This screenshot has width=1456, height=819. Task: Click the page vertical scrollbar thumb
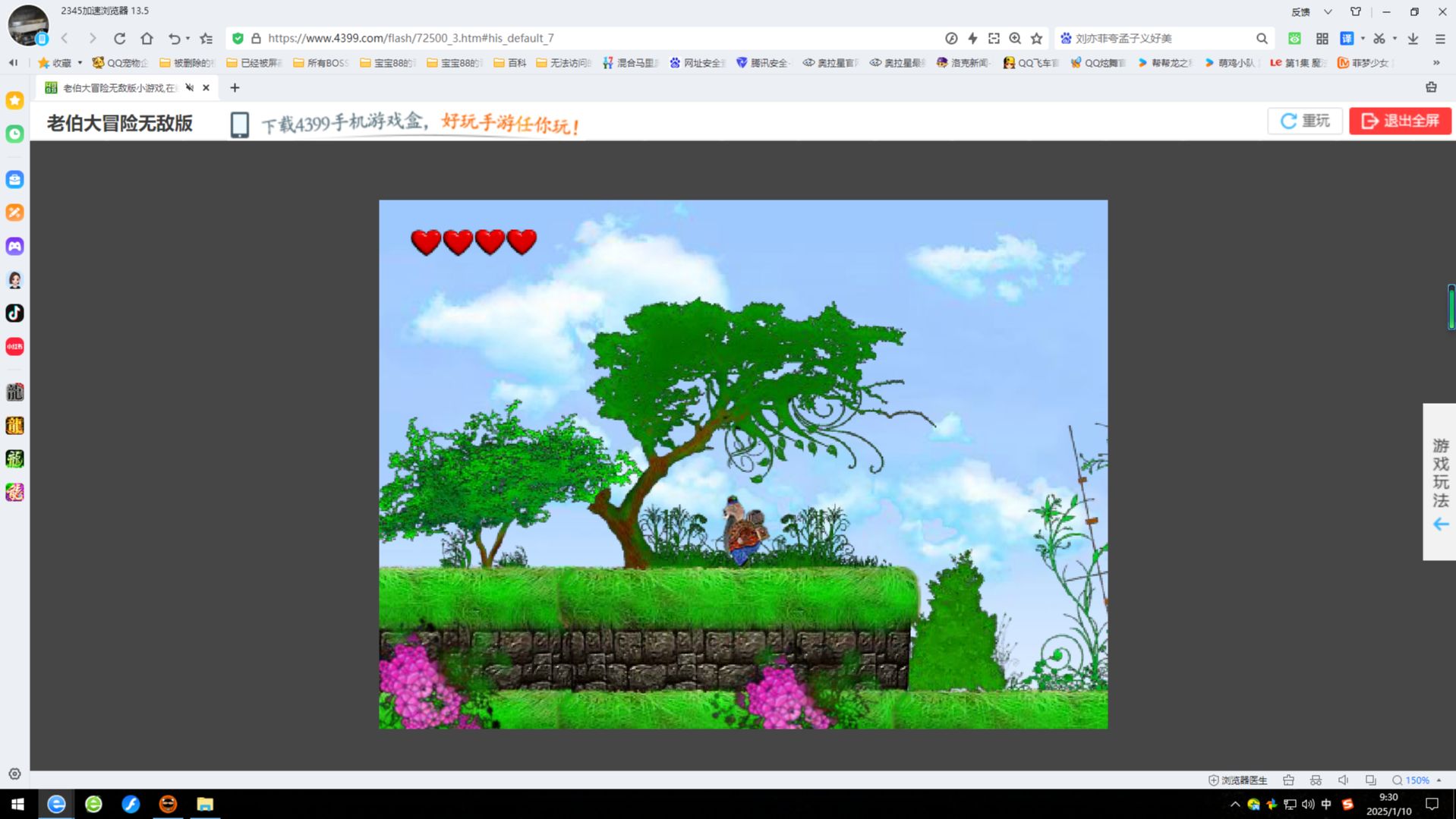point(1451,307)
